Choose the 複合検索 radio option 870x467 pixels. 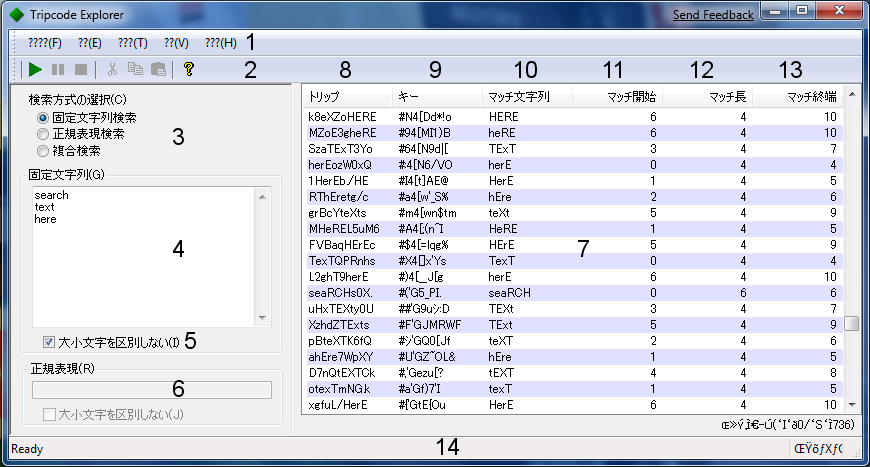coord(43,151)
